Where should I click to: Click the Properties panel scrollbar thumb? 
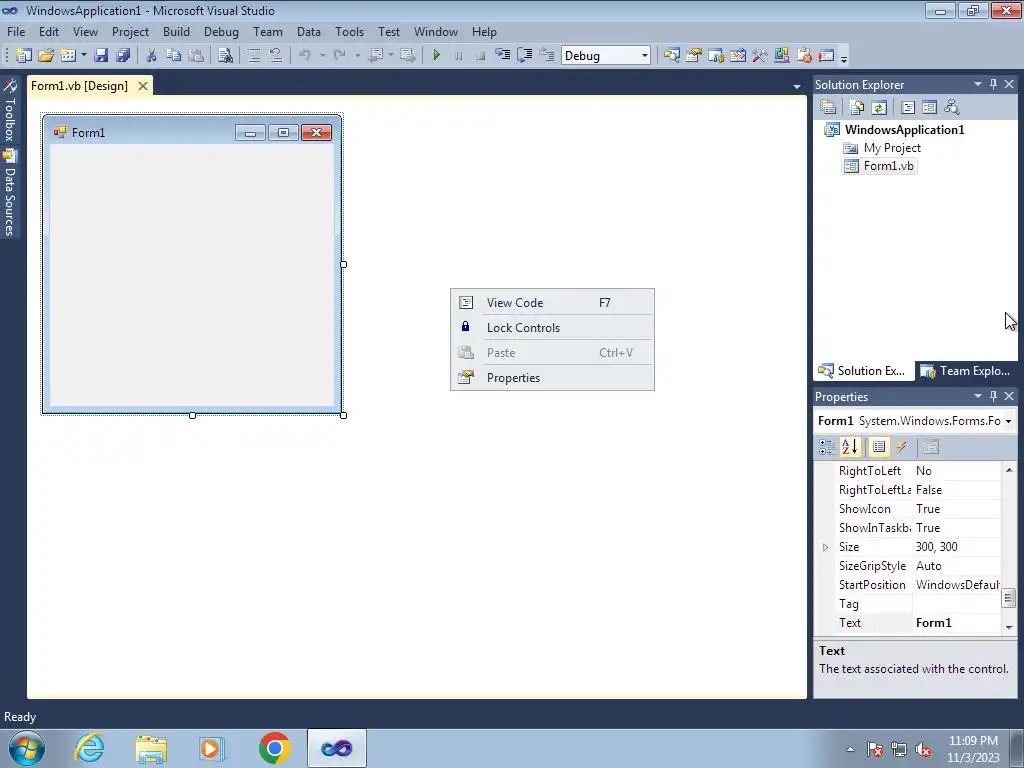(1009, 598)
